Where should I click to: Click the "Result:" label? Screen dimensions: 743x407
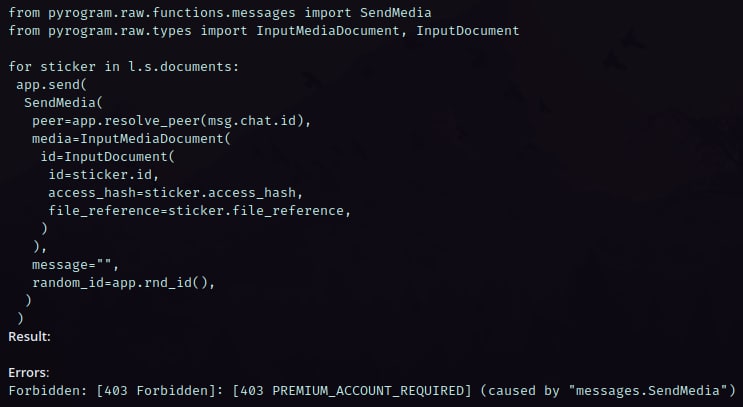coord(30,337)
